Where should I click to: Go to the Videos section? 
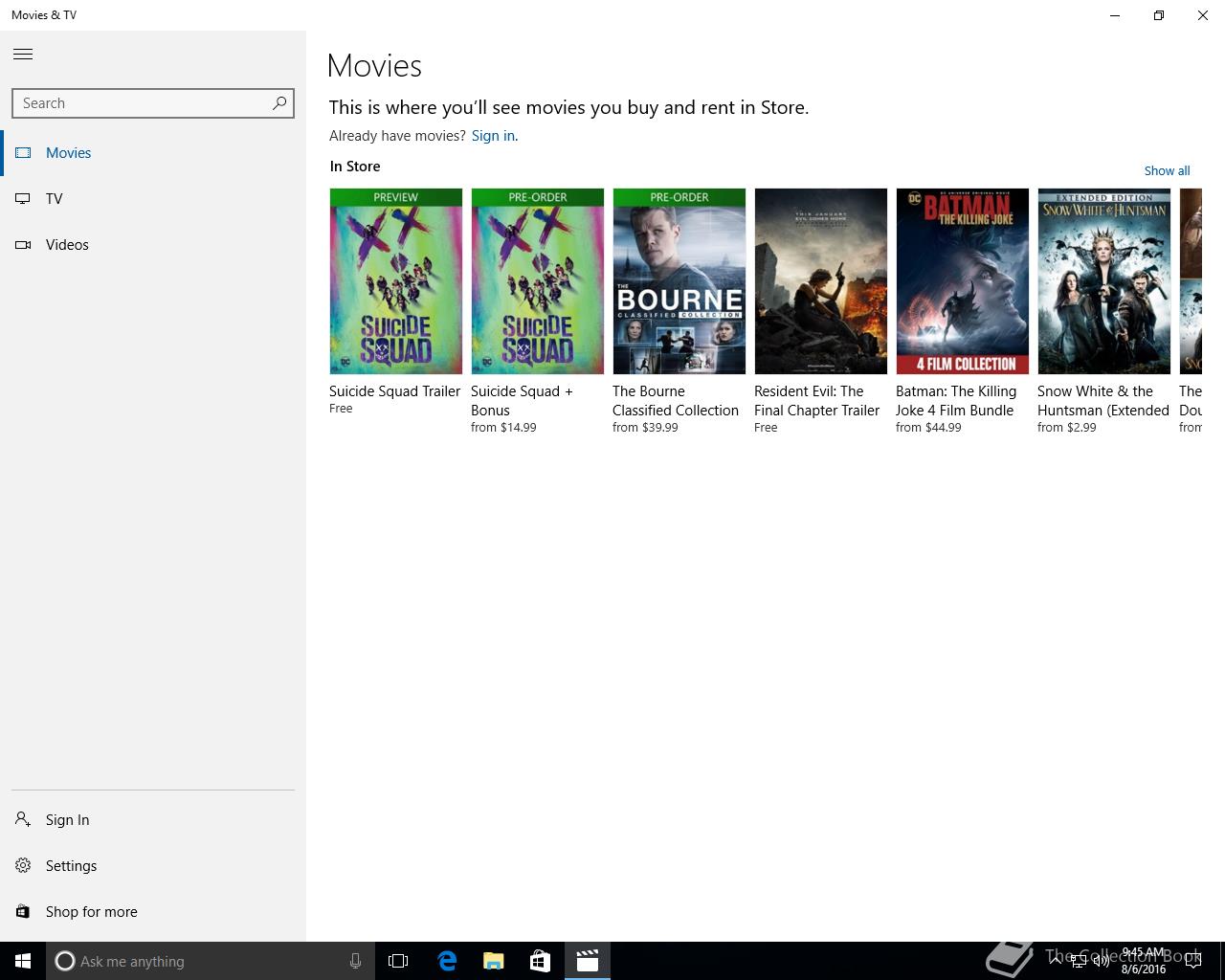click(67, 245)
